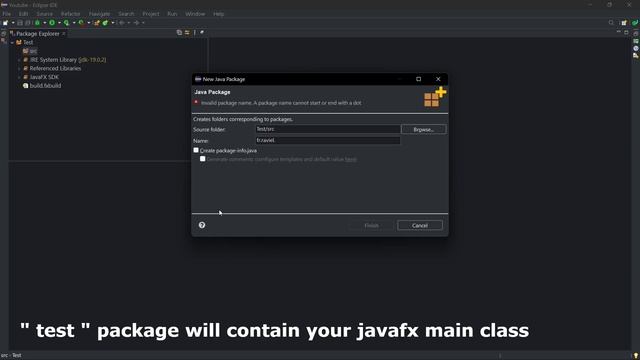This screenshot has height=360, width=640.
Task: Click the tip lightbulb in status bar
Action: pyautogui.click(x=636, y=356)
